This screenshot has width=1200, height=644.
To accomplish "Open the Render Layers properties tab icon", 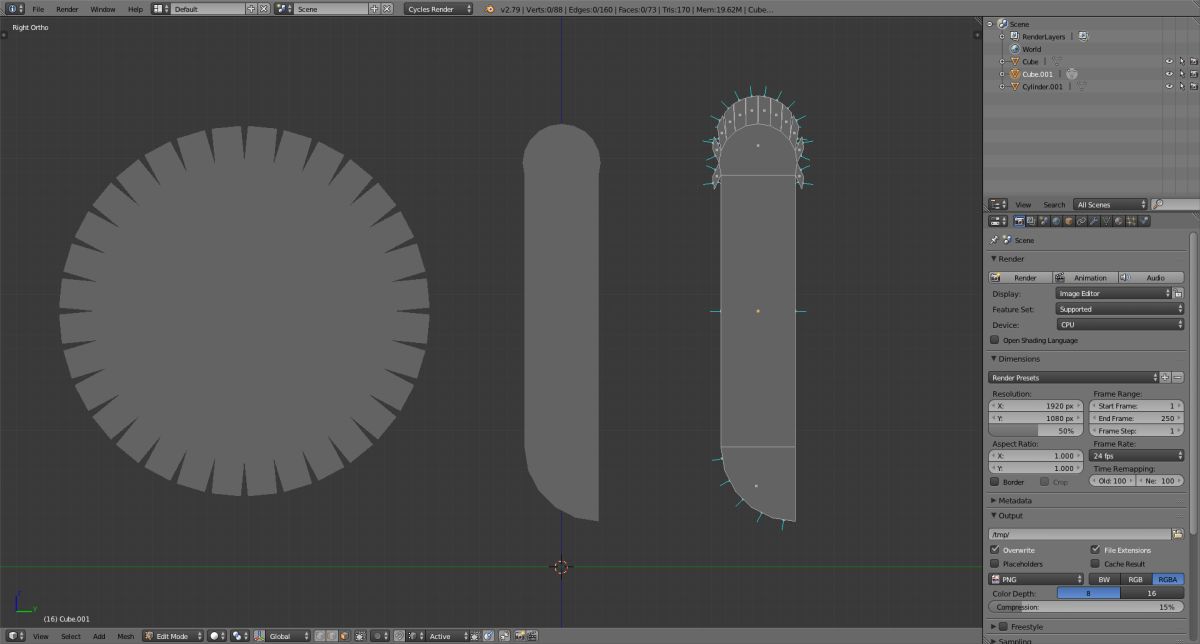I will [x=1031, y=221].
